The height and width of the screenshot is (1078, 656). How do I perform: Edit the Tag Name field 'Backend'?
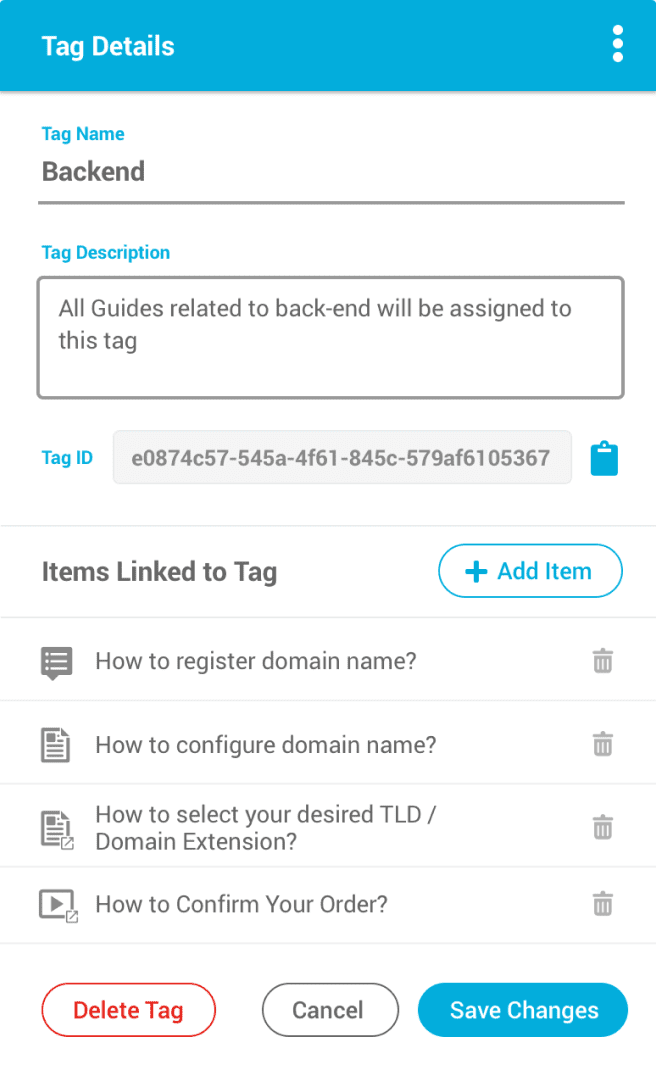click(331, 172)
